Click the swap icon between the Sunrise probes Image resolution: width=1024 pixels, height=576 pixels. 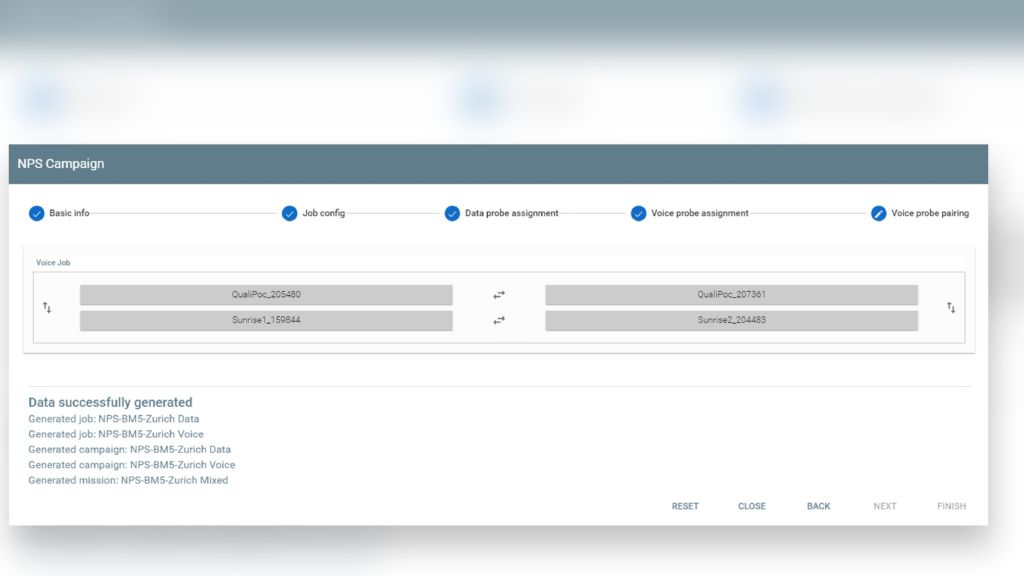tap(498, 320)
